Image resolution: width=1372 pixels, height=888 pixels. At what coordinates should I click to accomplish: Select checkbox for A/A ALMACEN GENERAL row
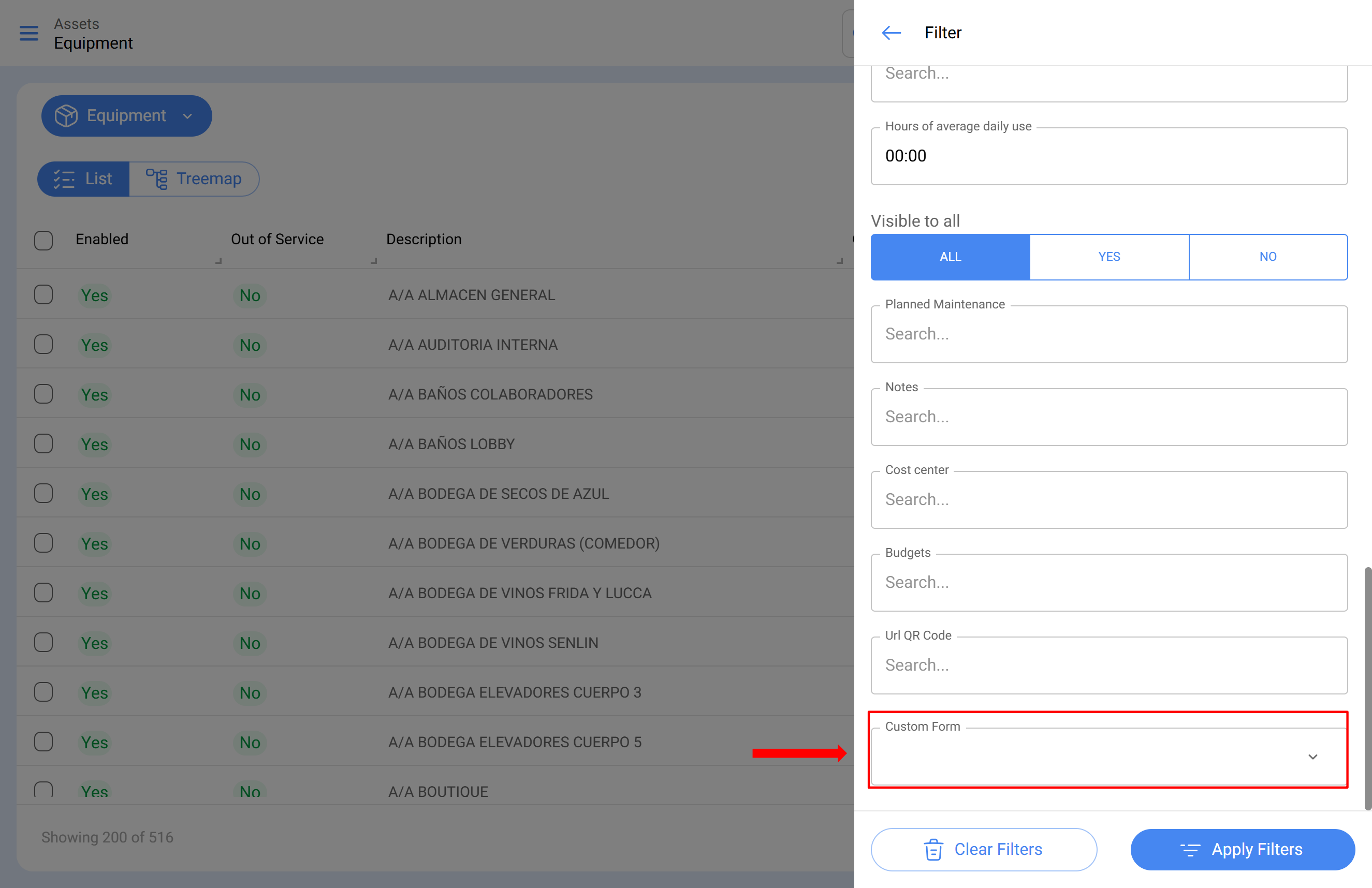(x=43, y=294)
